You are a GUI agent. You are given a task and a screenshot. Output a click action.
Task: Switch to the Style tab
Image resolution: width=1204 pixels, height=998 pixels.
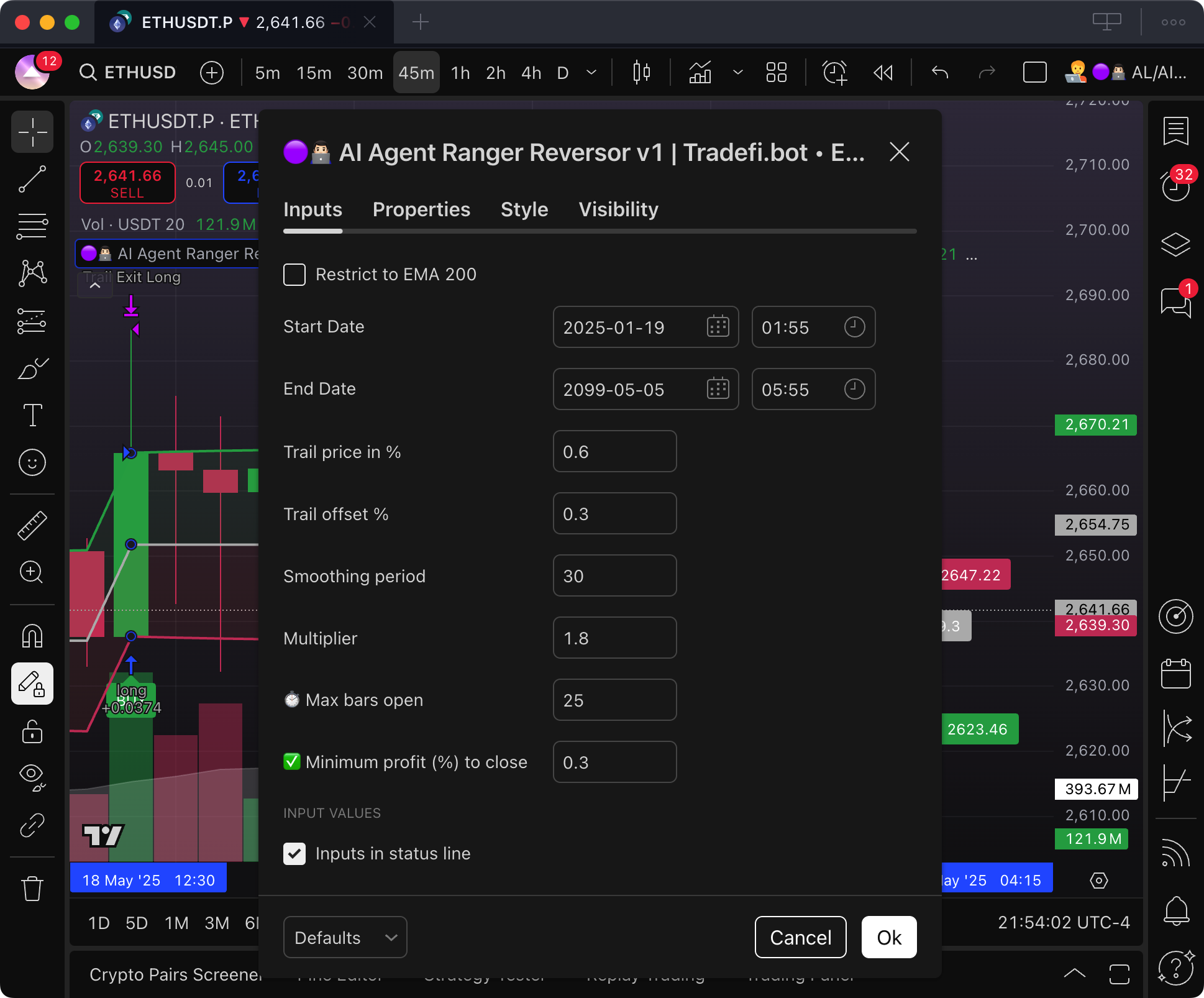524,209
